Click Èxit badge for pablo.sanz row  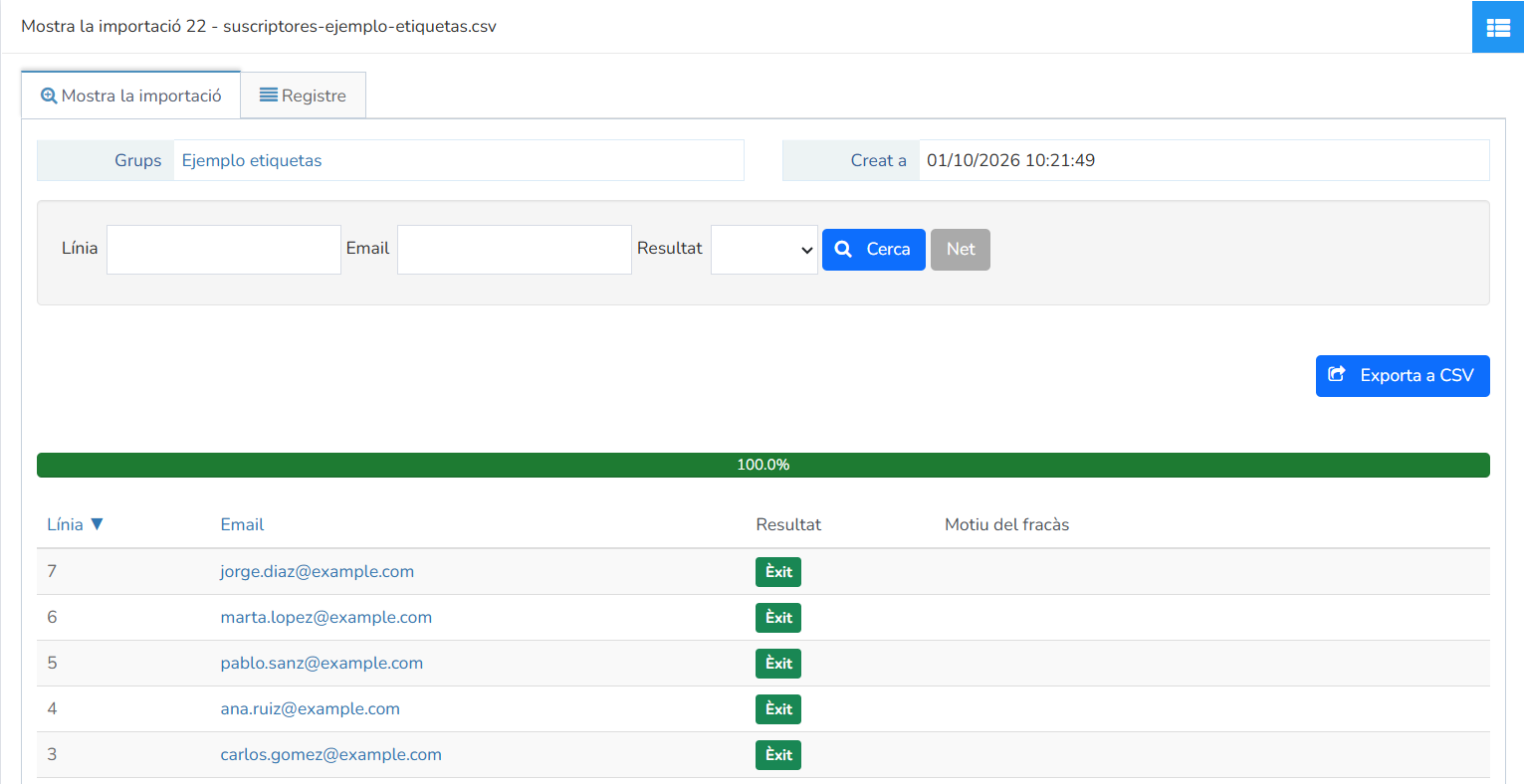coord(778,664)
